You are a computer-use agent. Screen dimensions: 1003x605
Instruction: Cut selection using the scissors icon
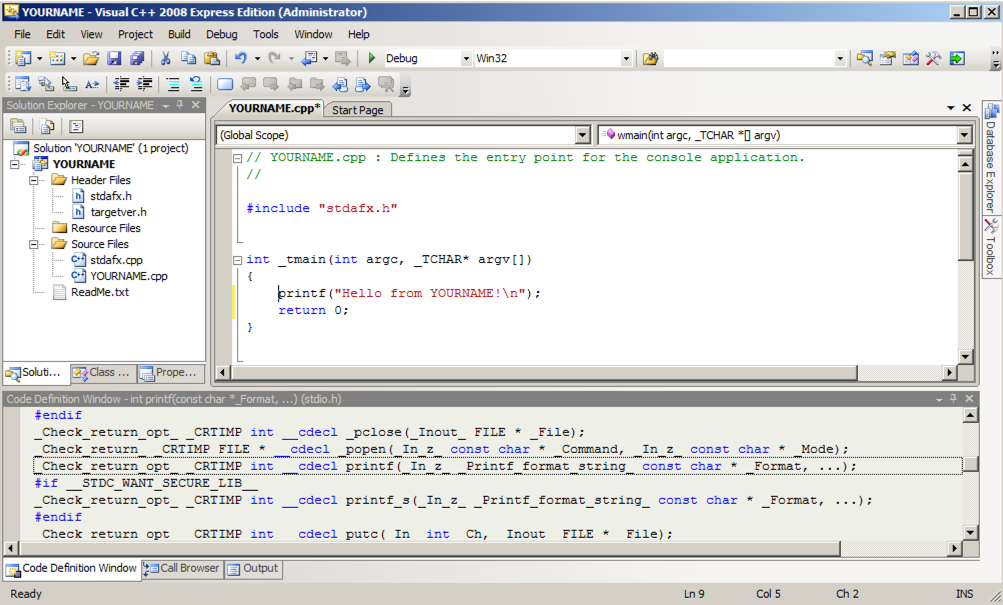(165, 59)
